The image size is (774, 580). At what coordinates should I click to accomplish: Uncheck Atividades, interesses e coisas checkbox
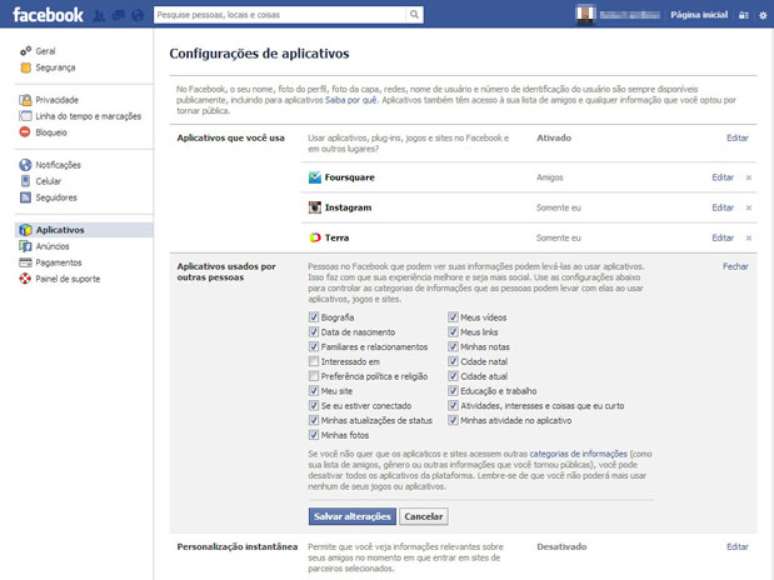[453, 405]
